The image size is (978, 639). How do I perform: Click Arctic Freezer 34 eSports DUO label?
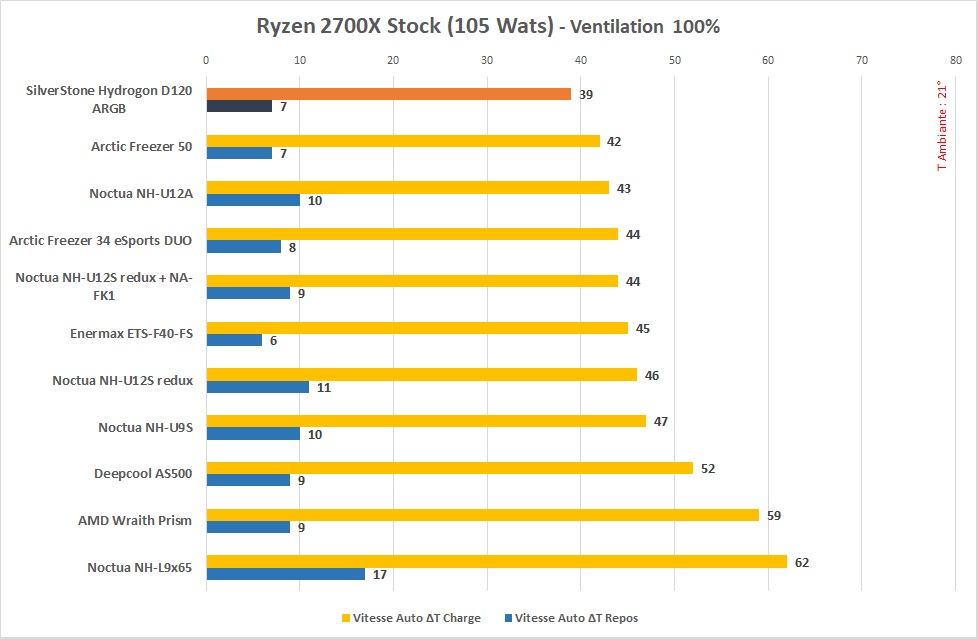click(x=100, y=240)
